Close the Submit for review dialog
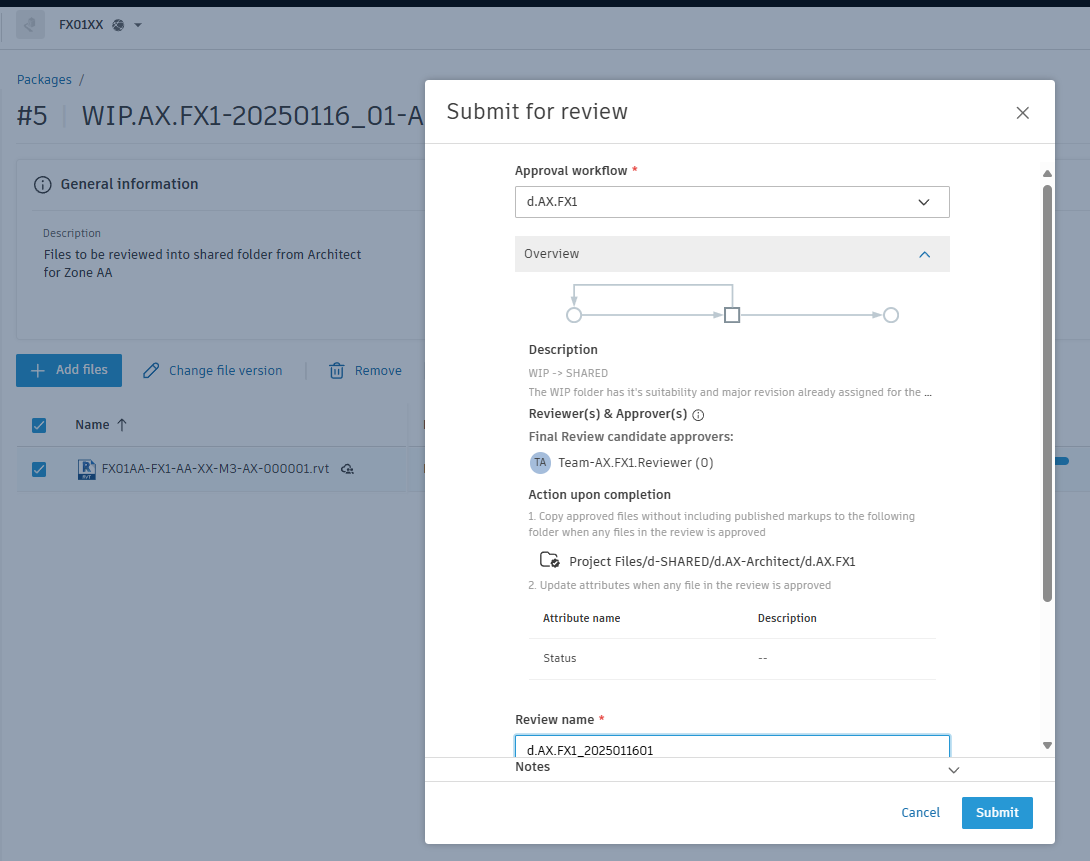This screenshot has width=1090, height=861. point(1022,113)
